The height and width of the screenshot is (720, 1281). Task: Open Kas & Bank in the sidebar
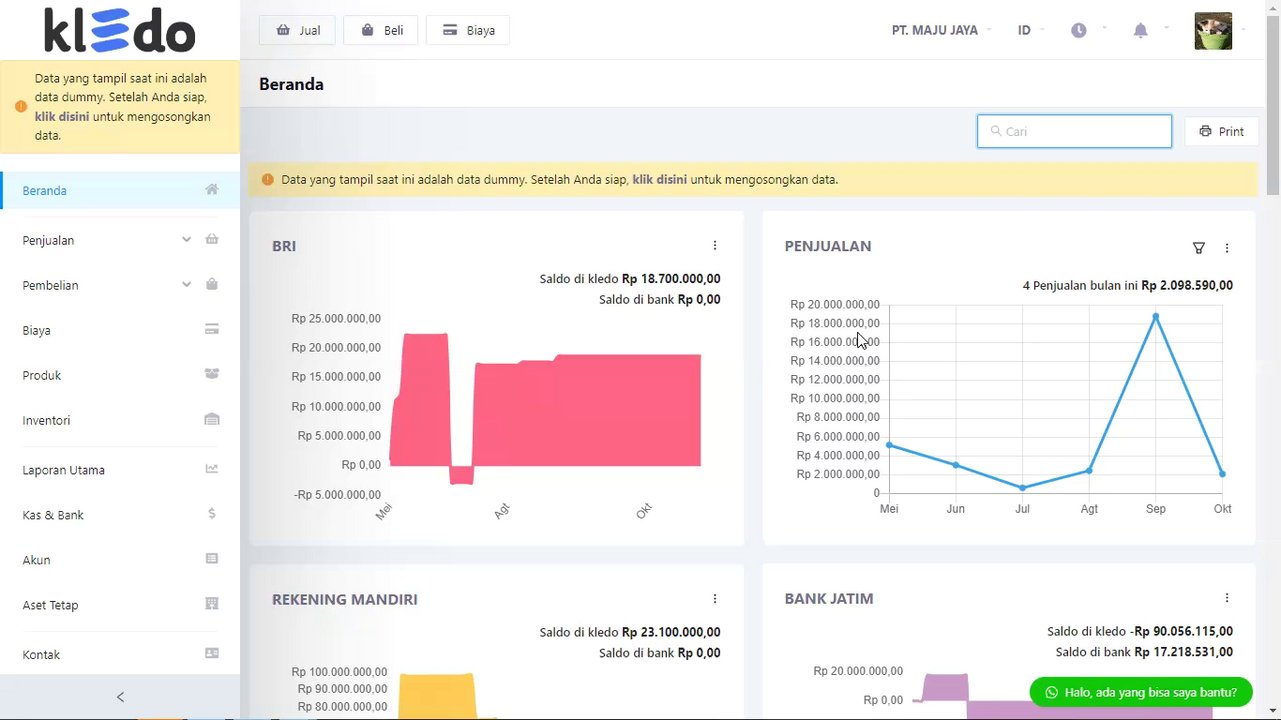pos(120,515)
